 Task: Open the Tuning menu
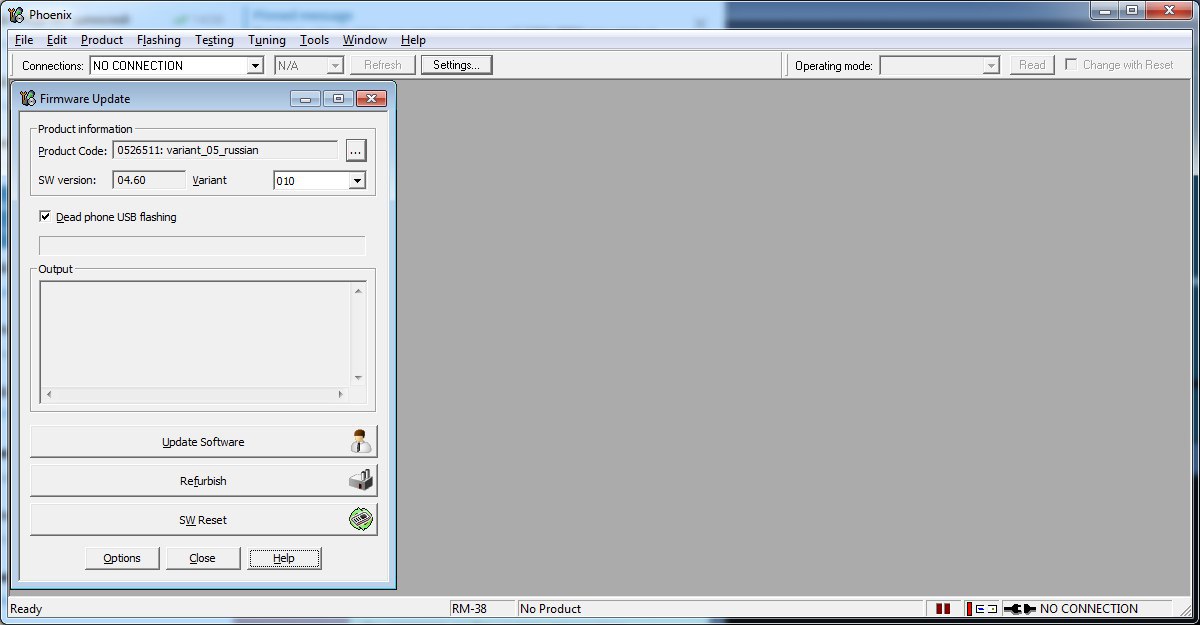tap(267, 40)
